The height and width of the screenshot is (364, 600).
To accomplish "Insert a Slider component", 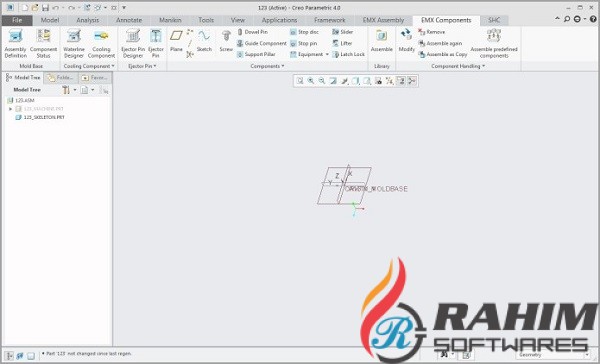I will click(x=342, y=32).
